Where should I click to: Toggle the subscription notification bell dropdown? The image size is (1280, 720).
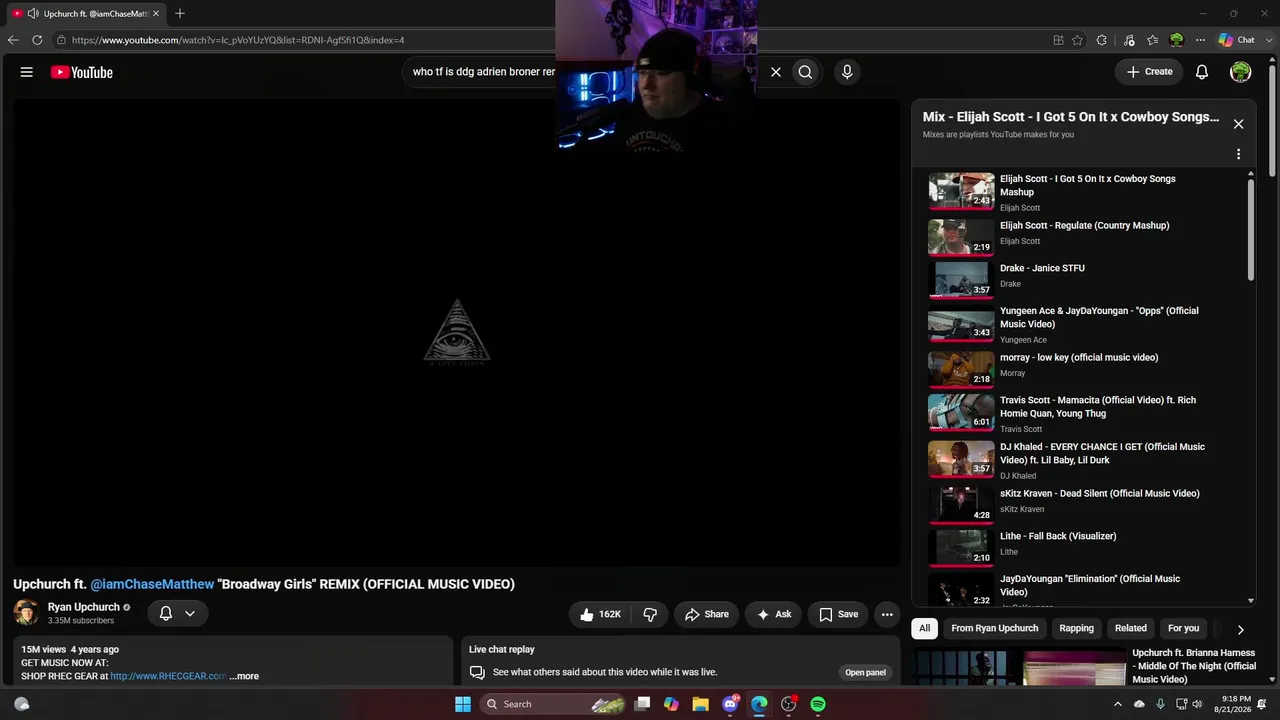tap(177, 613)
